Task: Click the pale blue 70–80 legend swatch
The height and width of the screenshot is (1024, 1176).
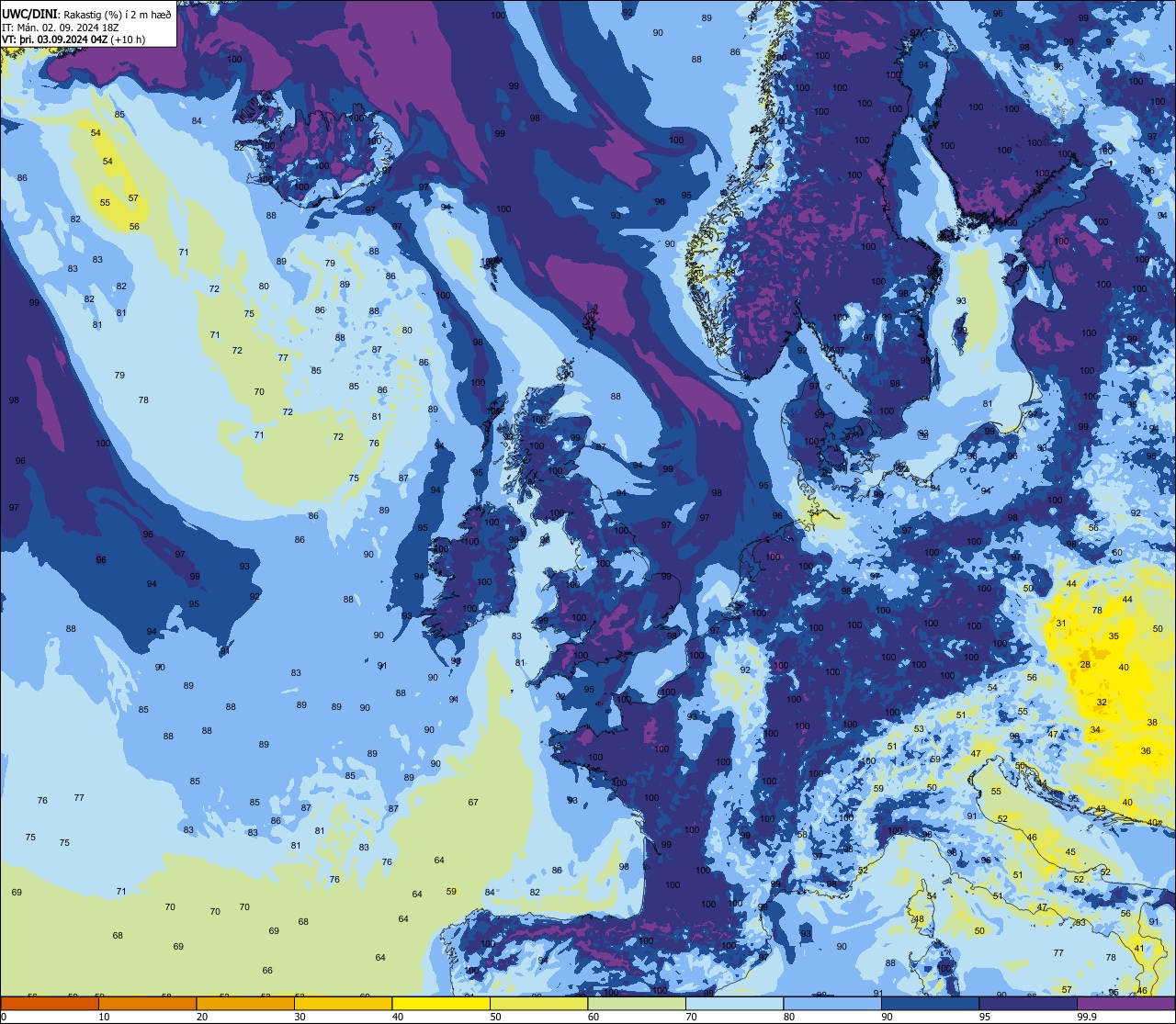Action: [735, 1003]
